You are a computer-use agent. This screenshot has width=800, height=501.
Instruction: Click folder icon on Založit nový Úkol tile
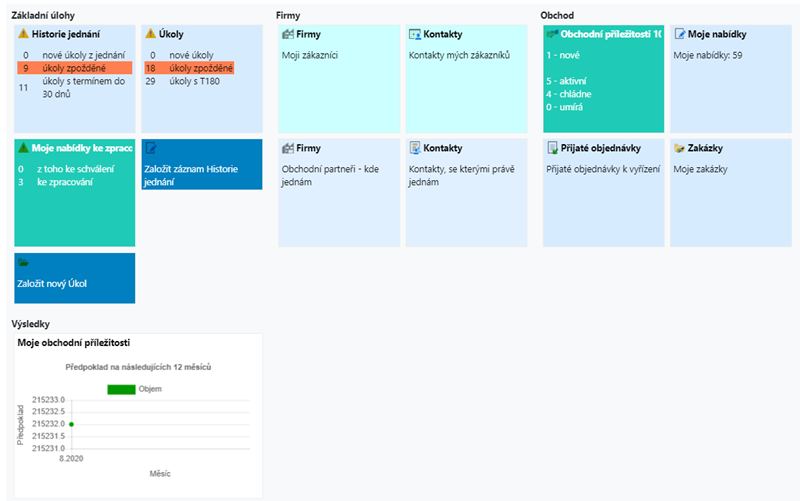tap(23, 262)
